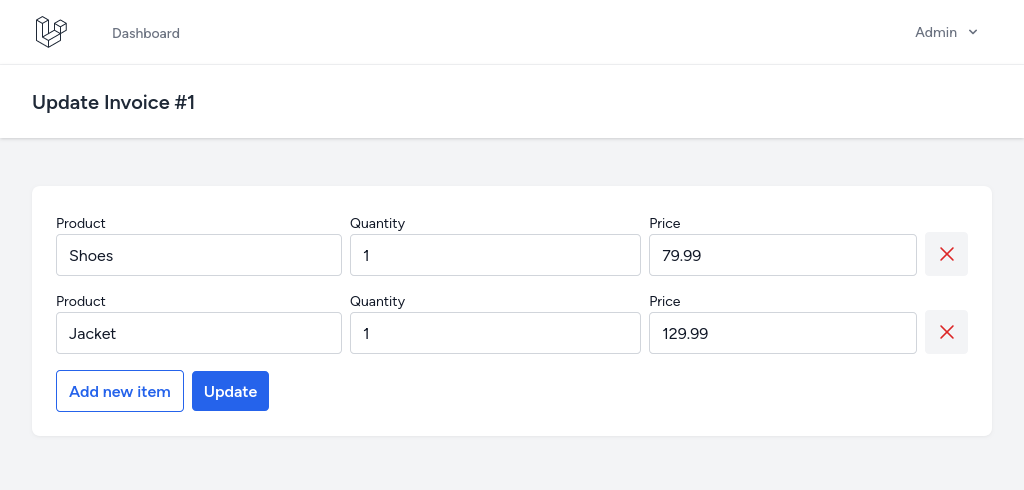Click the Update Invoice #1 heading
1024x490 pixels.
pyautogui.click(x=114, y=103)
